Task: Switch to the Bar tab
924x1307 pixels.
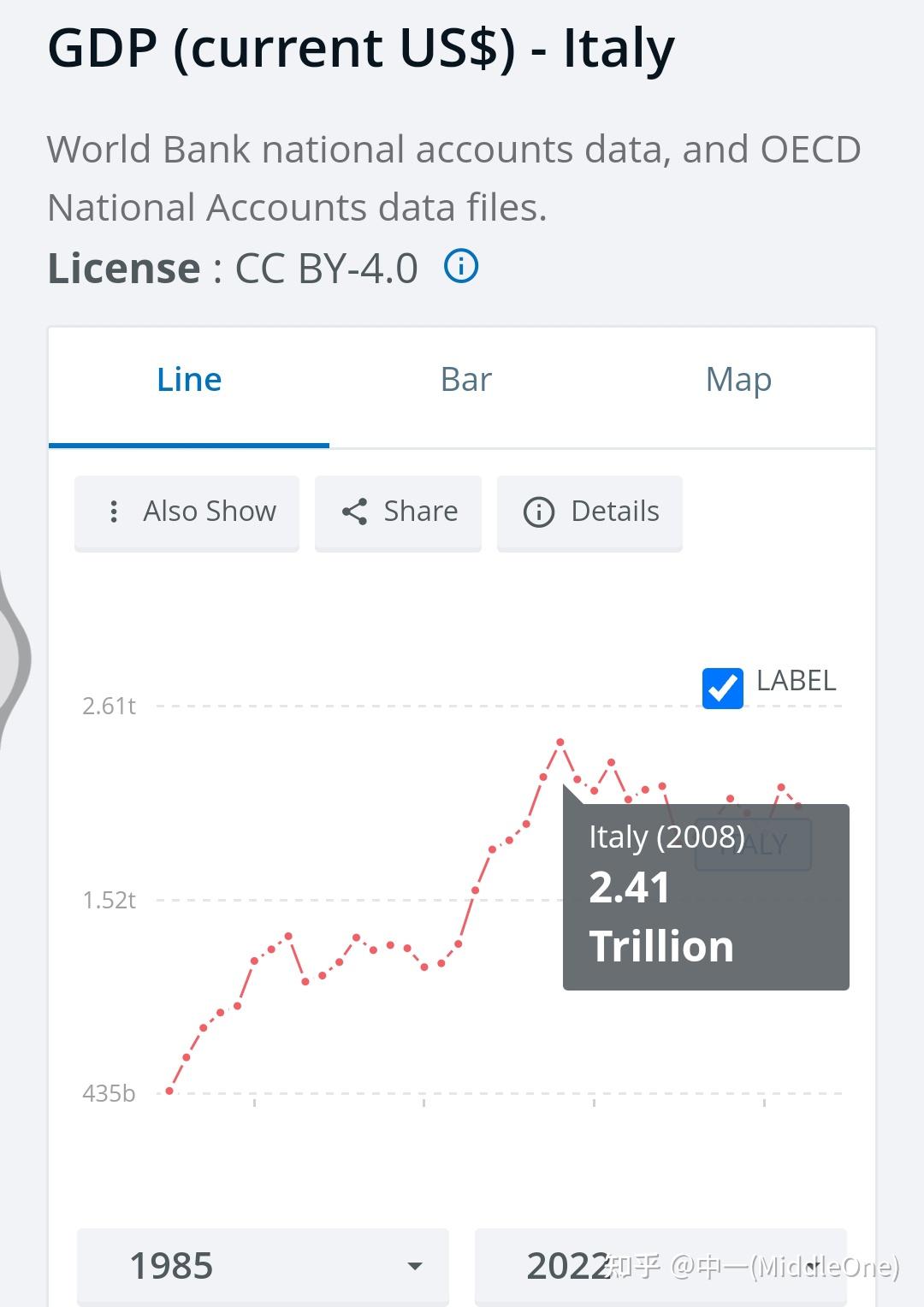Action: pos(465,380)
